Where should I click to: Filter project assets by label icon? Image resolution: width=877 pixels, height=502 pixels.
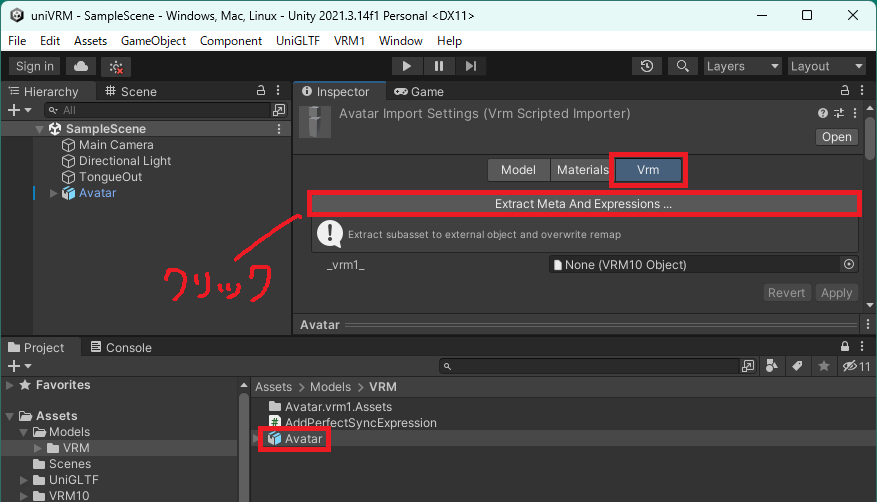798,367
